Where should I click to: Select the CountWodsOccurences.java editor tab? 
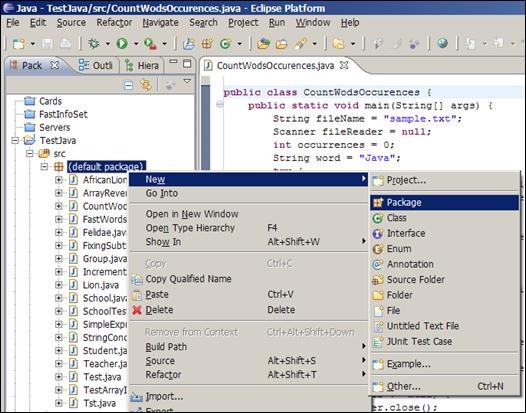(x=275, y=65)
